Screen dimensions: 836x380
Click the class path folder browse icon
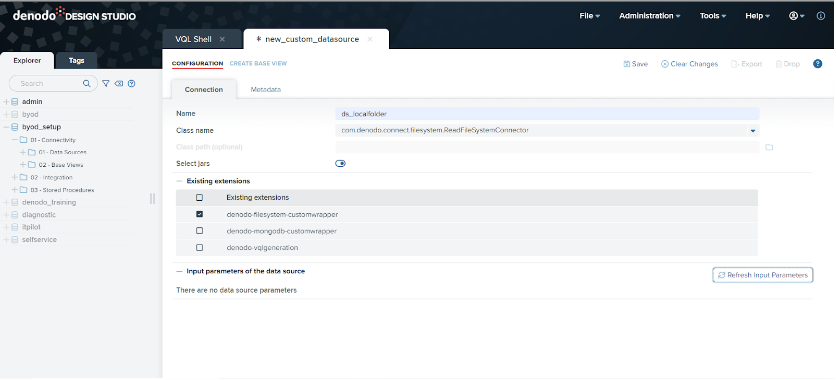coord(769,147)
